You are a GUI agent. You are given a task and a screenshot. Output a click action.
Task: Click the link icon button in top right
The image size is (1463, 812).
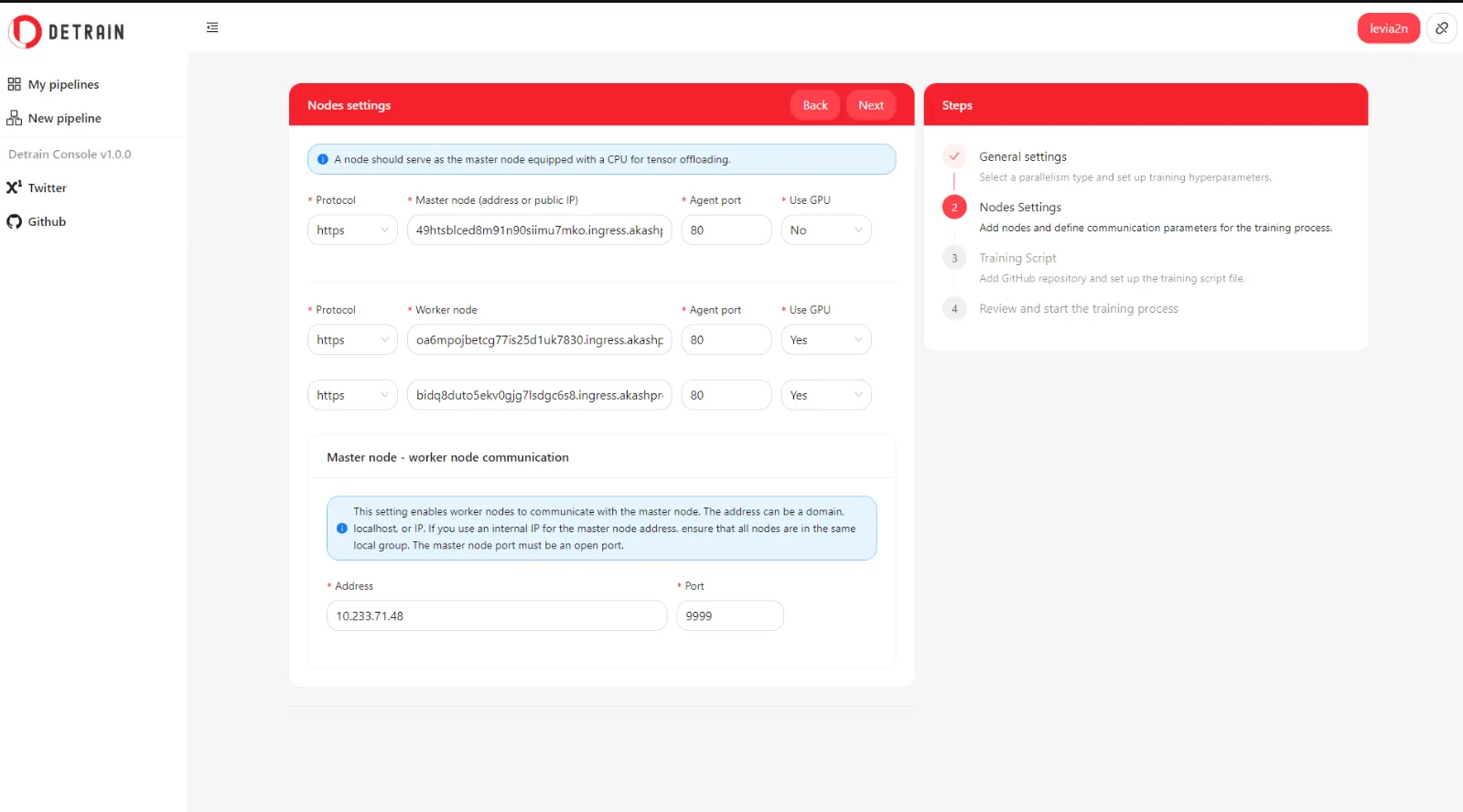[1441, 28]
